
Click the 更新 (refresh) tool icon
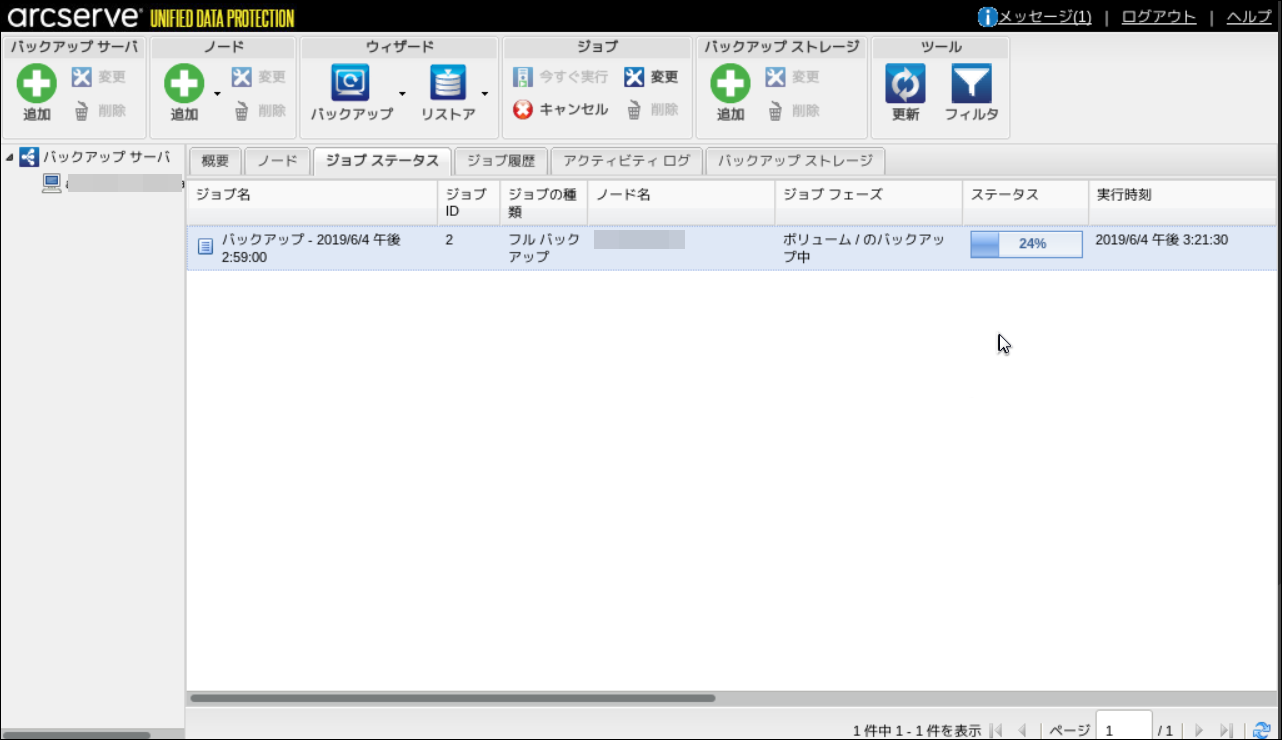click(x=905, y=83)
